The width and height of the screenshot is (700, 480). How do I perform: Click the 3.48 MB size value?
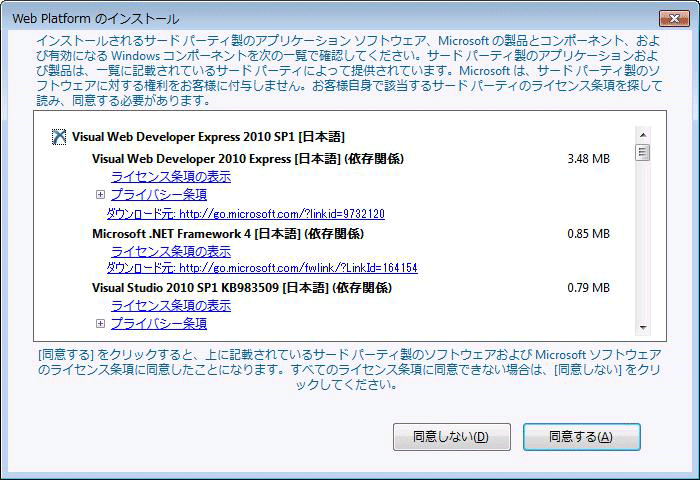588,159
